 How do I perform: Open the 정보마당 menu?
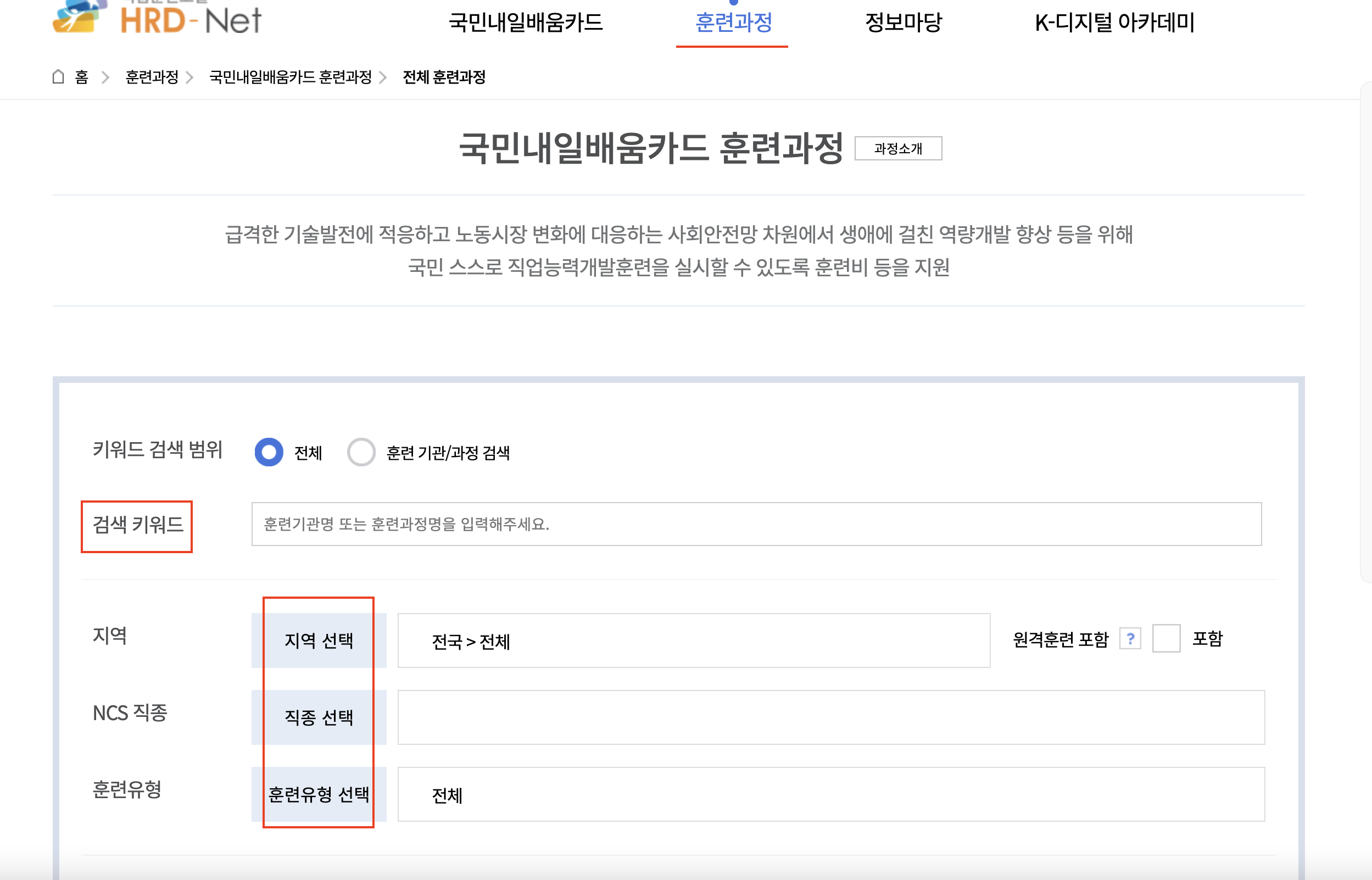[903, 23]
